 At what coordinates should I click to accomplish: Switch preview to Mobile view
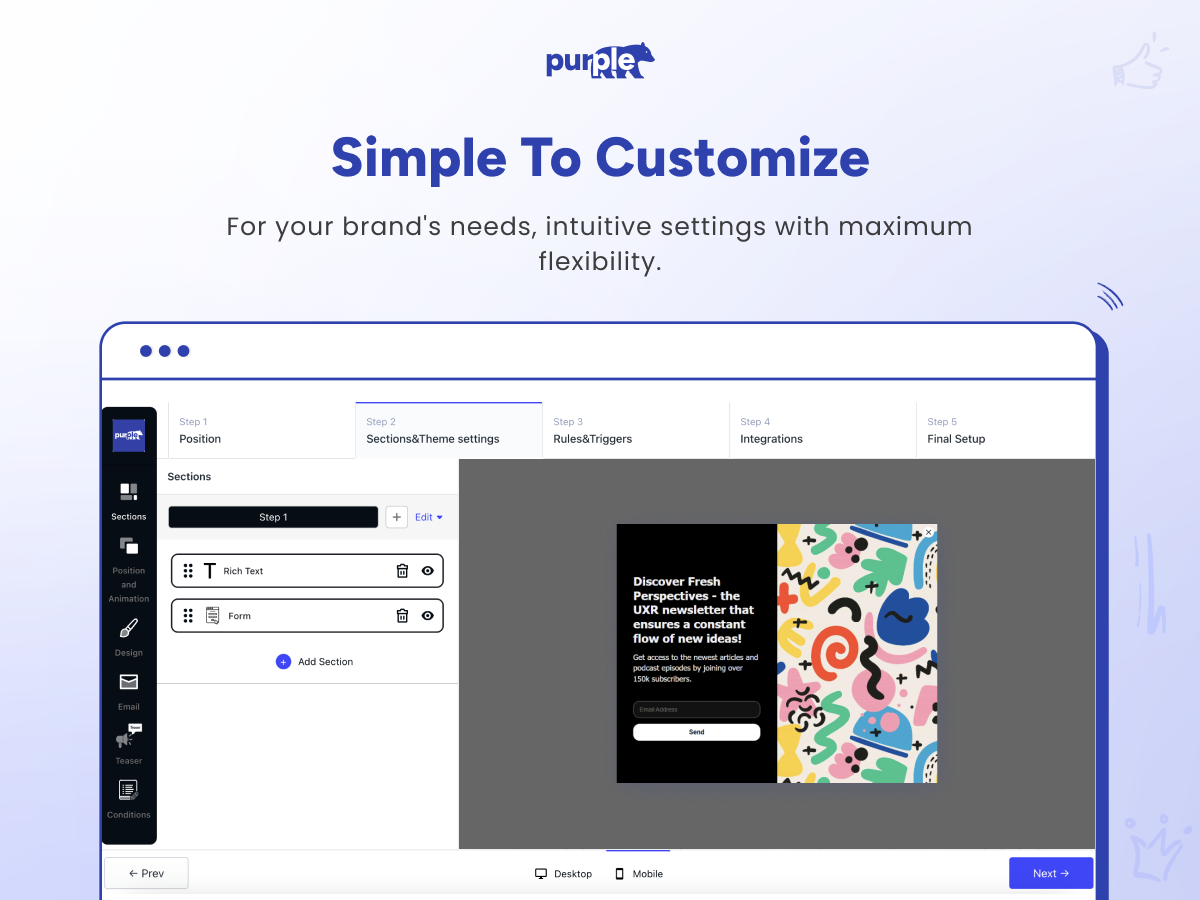point(639,873)
